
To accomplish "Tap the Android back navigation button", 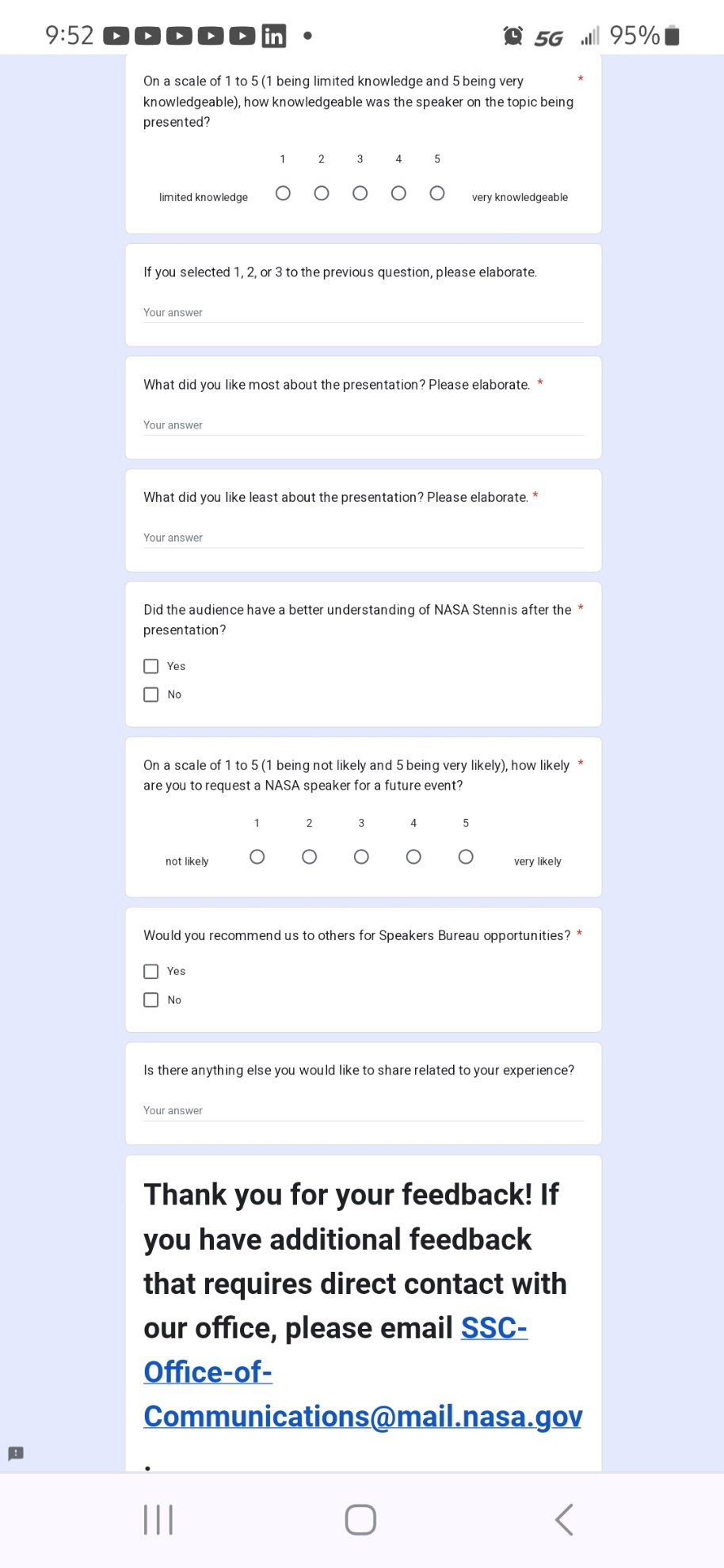I will point(564,1520).
